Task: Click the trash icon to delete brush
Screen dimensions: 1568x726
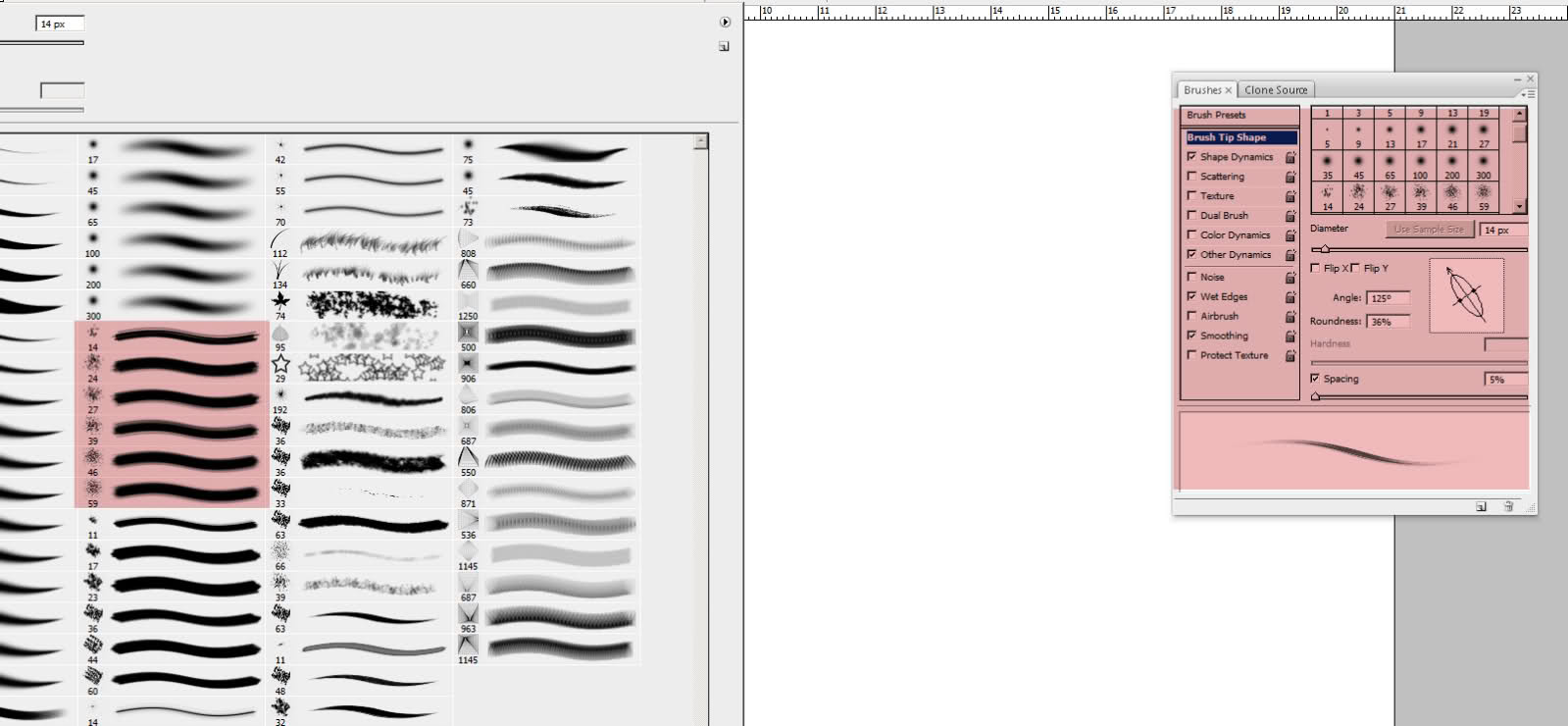Action: click(x=1508, y=506)
